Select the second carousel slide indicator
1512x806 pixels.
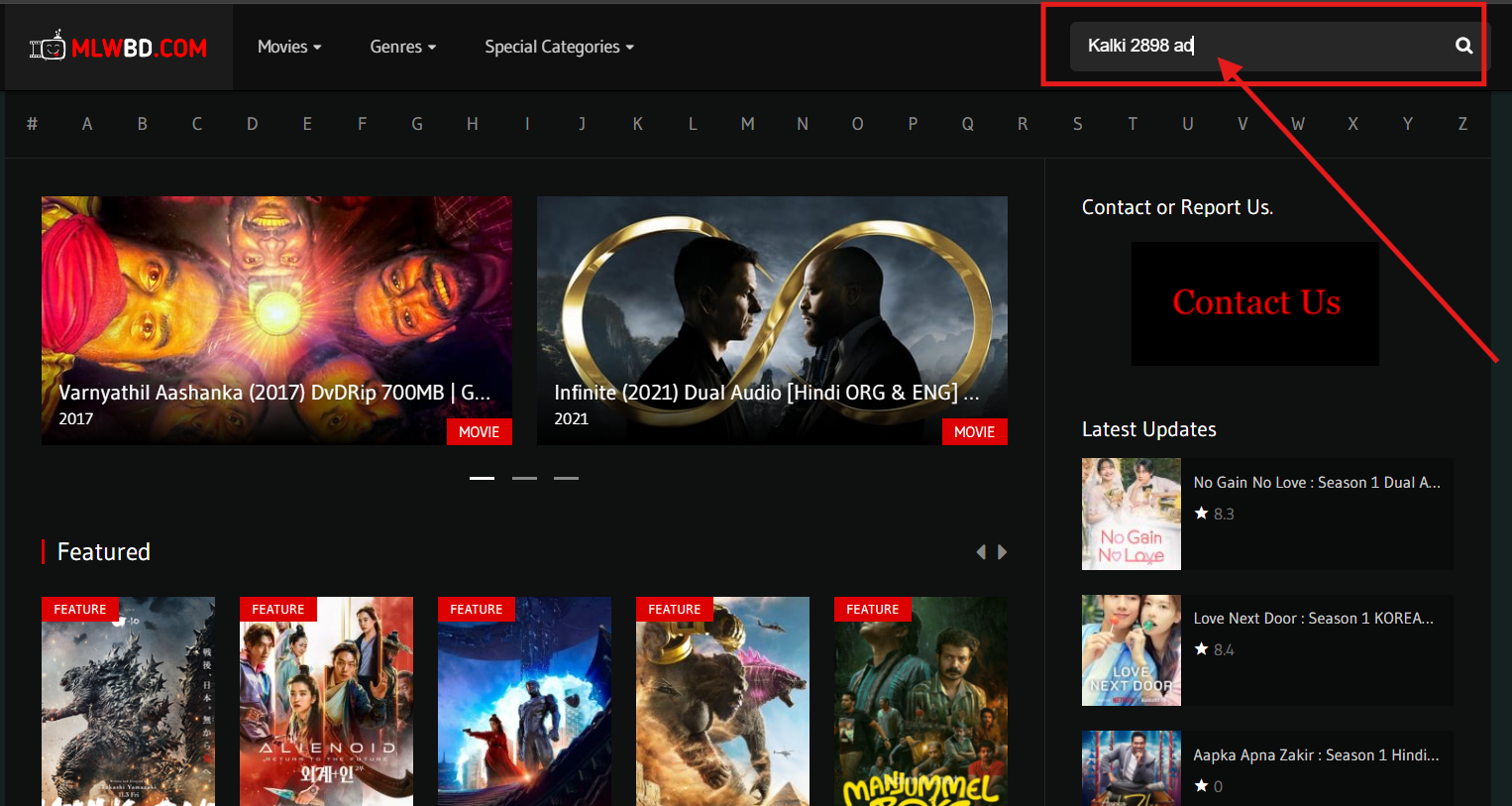coord(524,478)
